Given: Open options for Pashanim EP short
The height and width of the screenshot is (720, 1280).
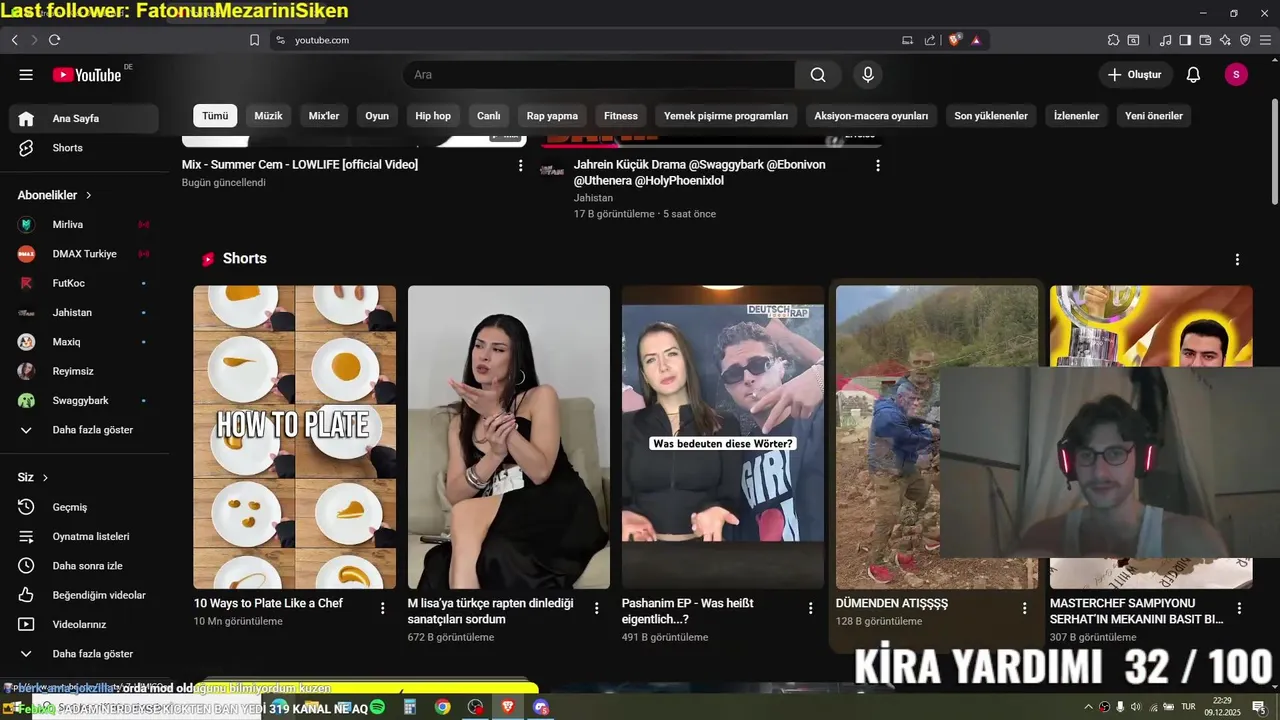Looking at the screenshot, I should [x=811, y=608].
